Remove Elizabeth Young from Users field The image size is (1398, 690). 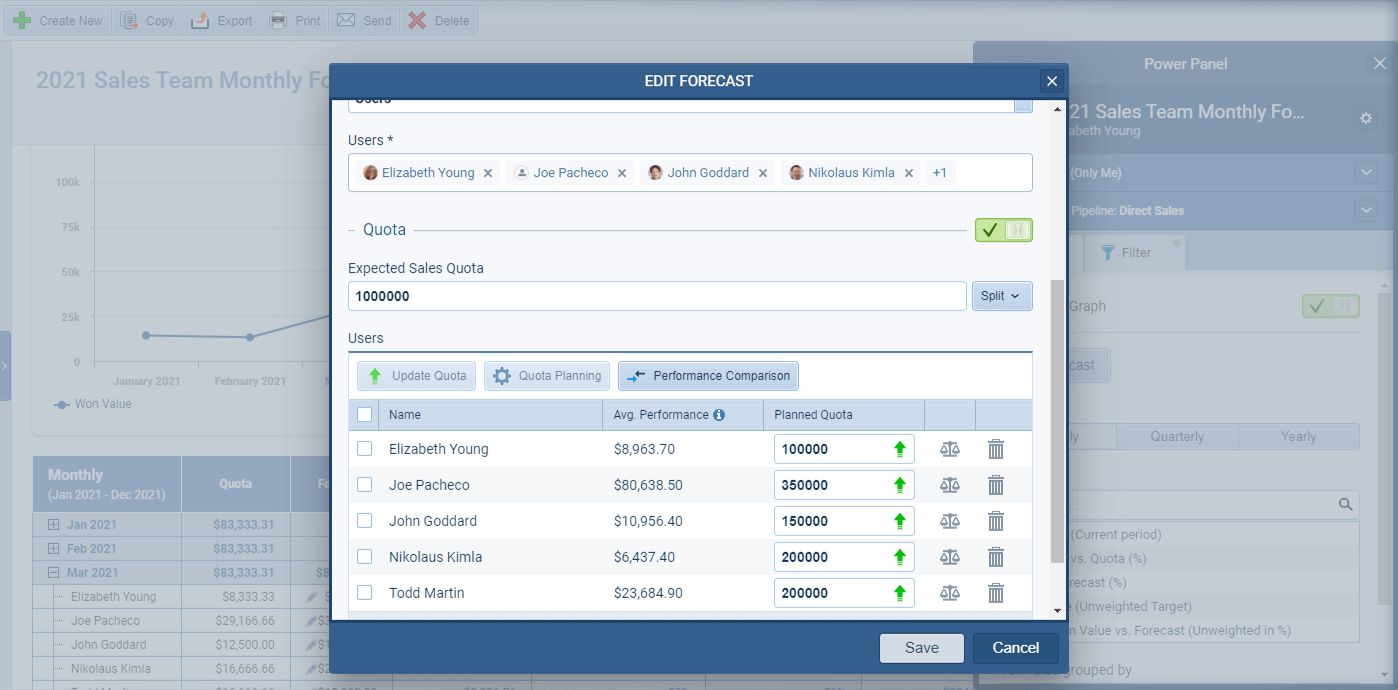tap(488, 173)
